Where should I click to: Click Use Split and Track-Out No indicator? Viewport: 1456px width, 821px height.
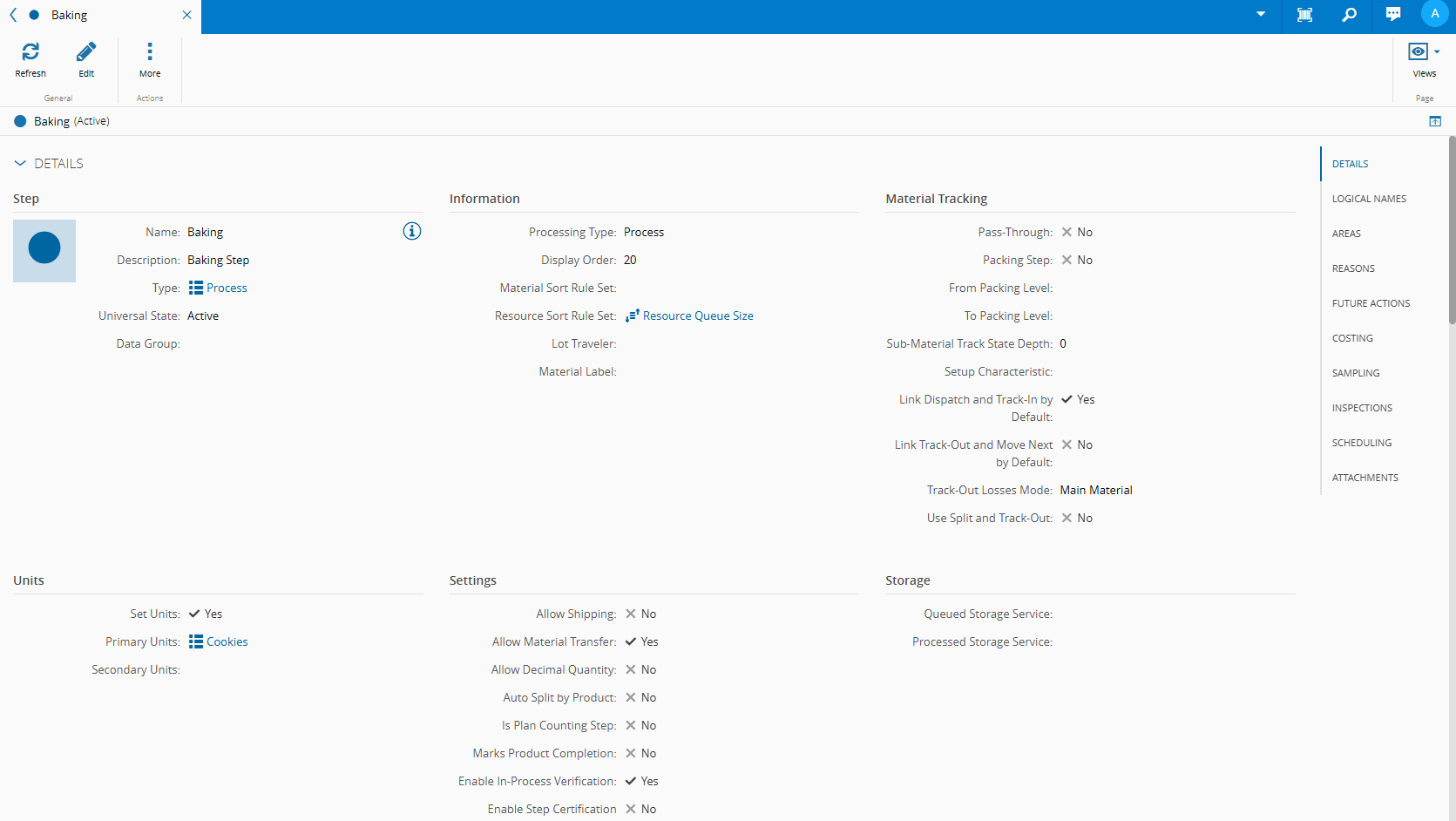pyautogui.click(x=1076, y=518)
